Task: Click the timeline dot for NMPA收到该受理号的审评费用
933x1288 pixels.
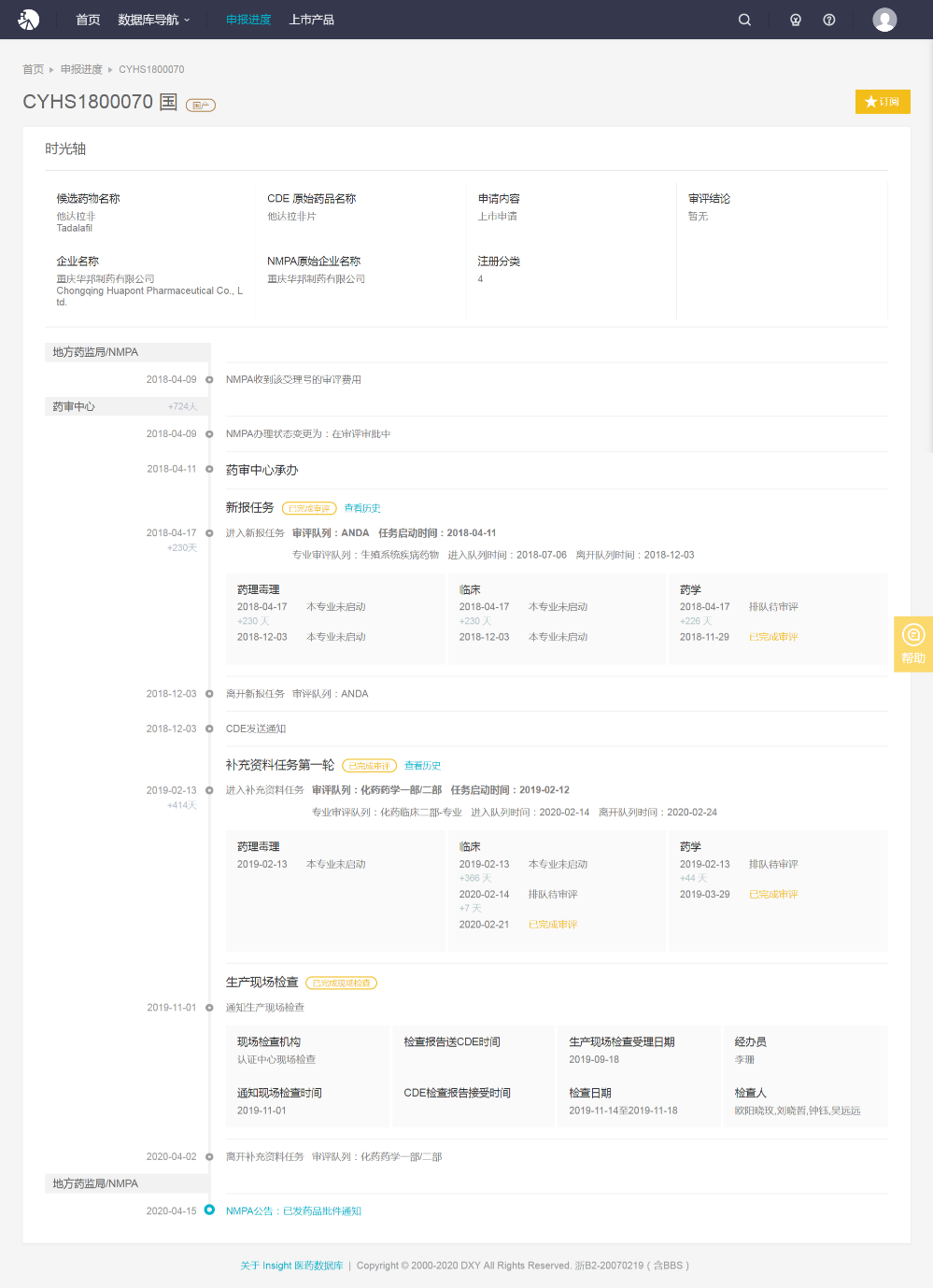Action: coord(209,379)
